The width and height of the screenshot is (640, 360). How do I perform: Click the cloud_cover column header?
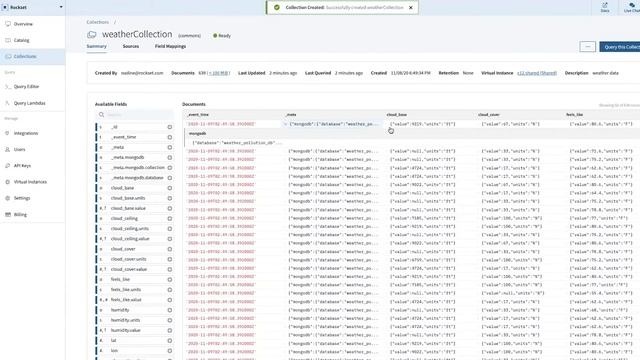489,115
